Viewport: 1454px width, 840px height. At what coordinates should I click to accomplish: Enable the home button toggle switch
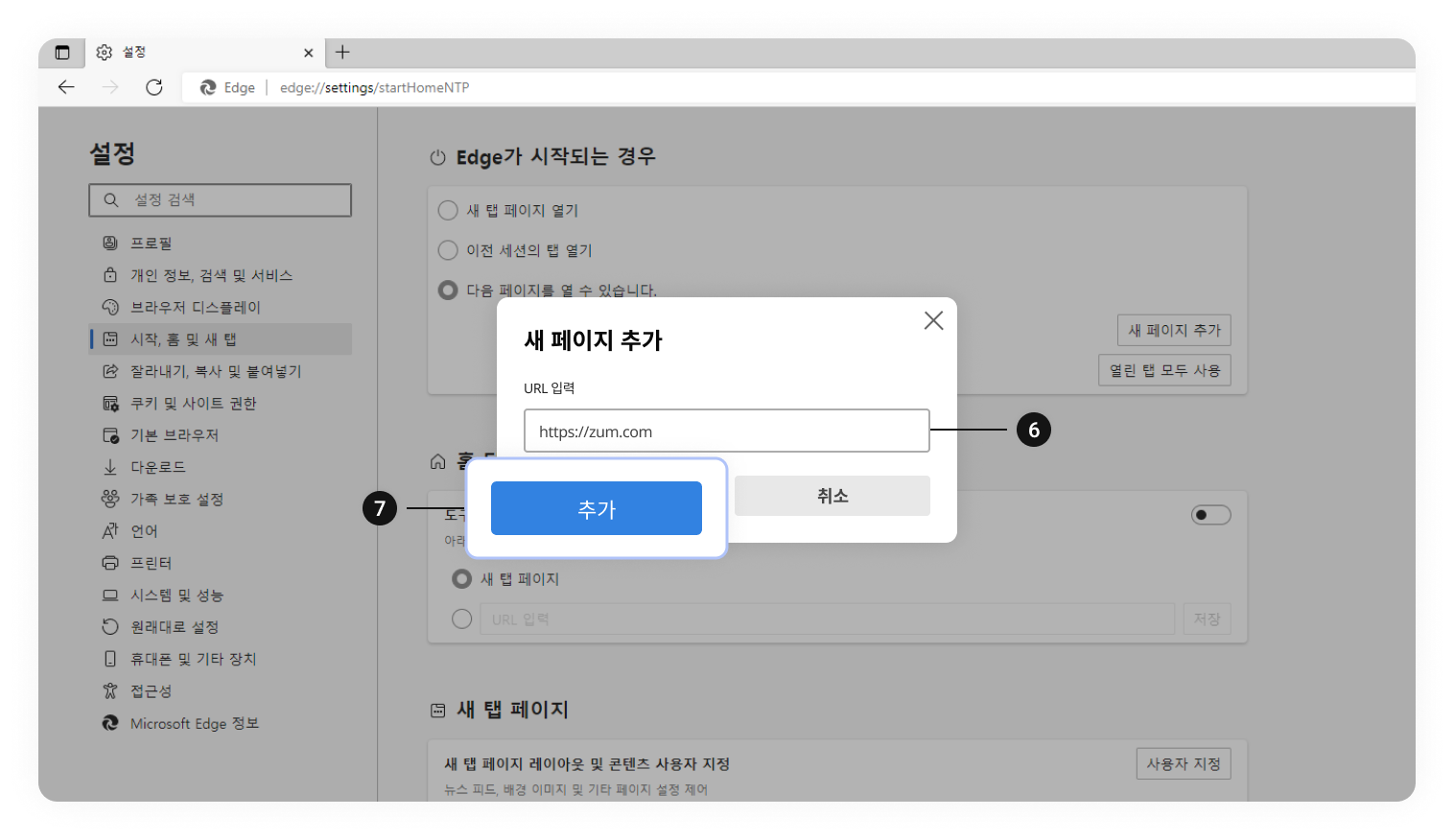pyautogui.click(x=1210, y=514)
